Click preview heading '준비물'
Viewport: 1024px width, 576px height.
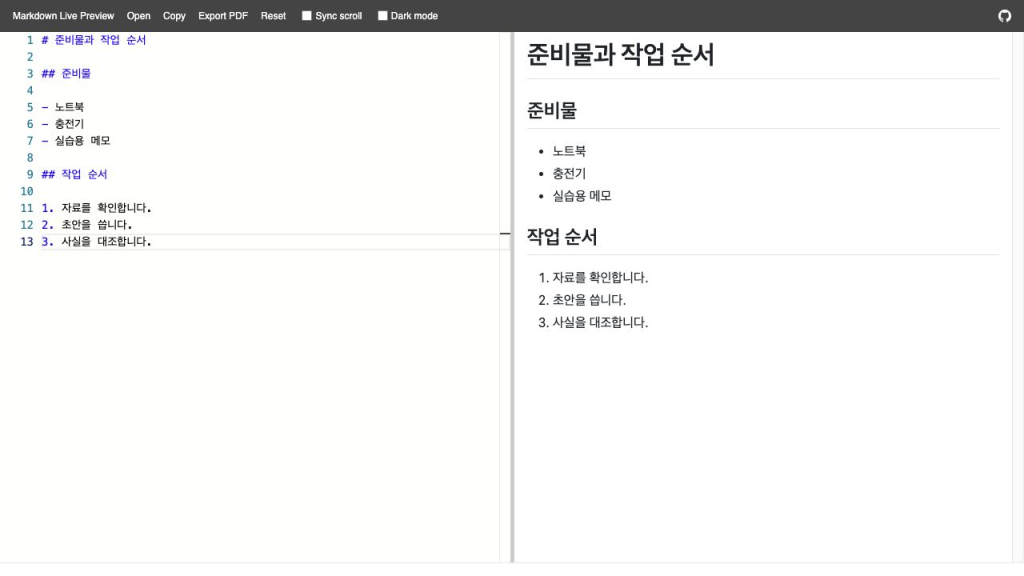[x=552, y=110]
